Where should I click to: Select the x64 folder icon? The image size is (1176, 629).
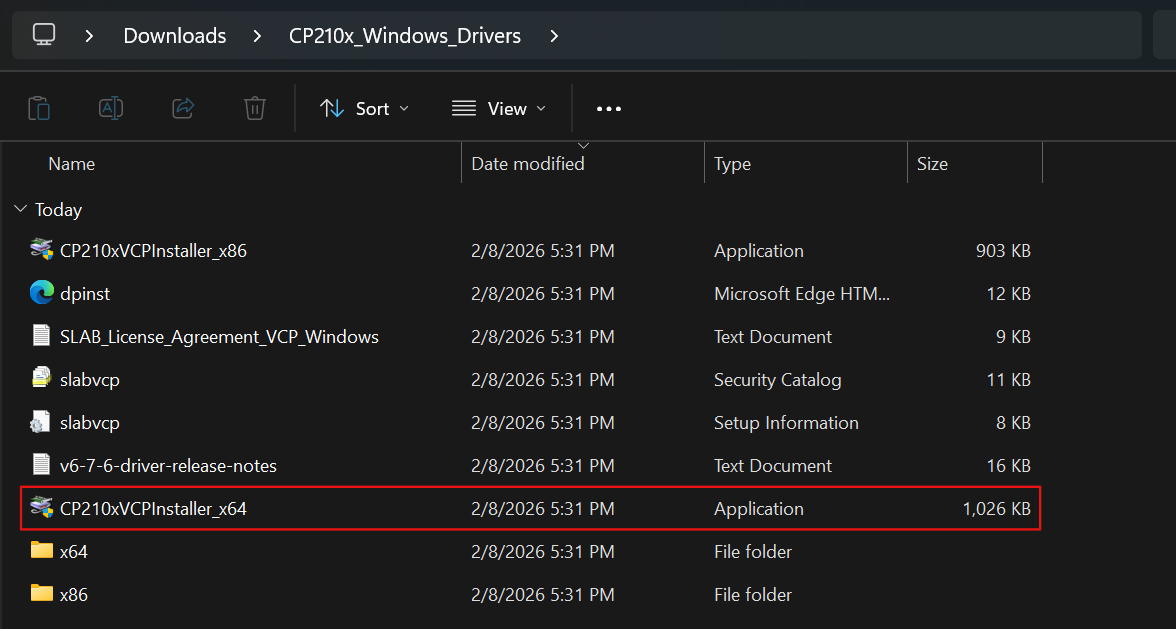click(41, 551)
